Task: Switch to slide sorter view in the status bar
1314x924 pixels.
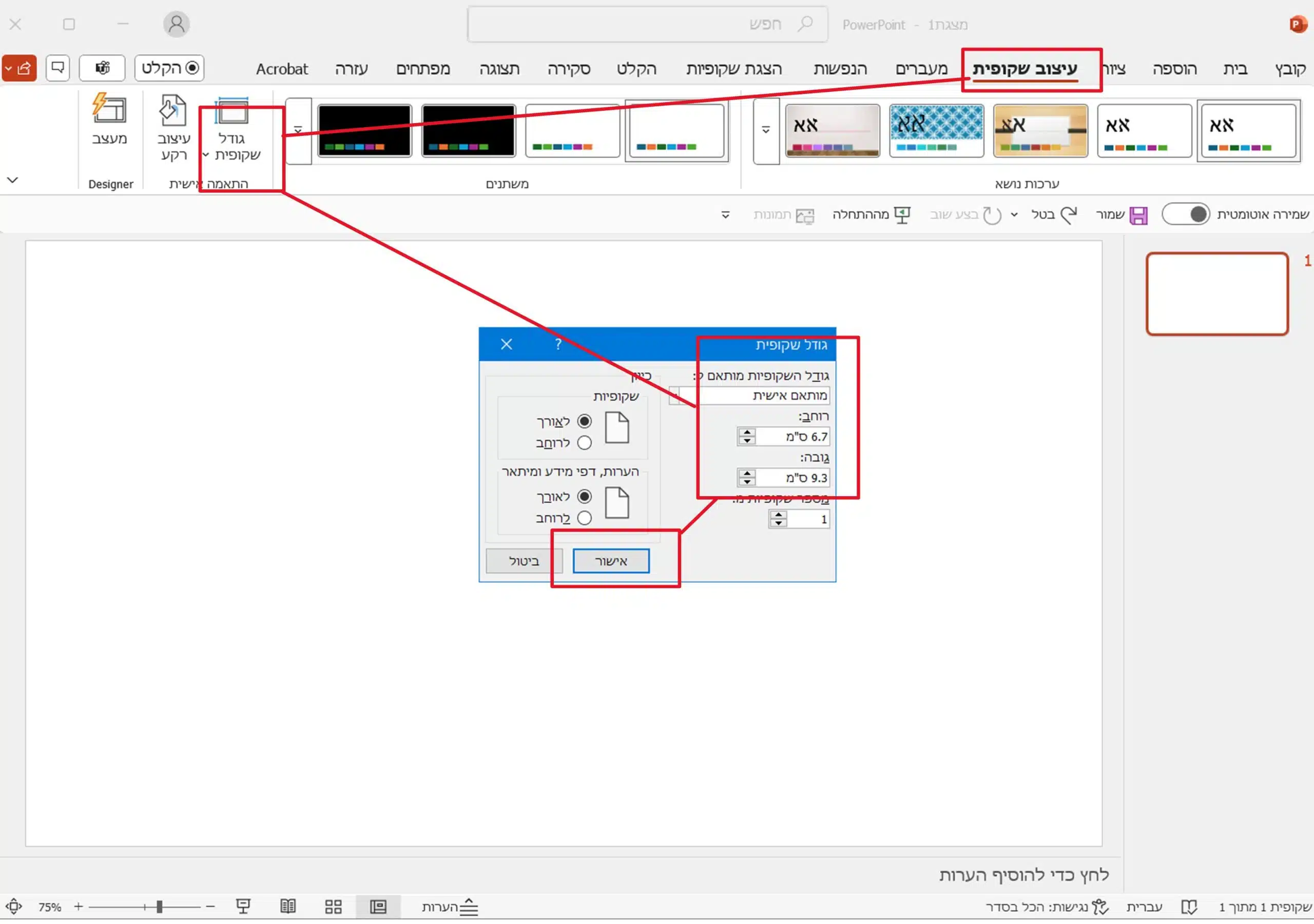Action: 333,907
